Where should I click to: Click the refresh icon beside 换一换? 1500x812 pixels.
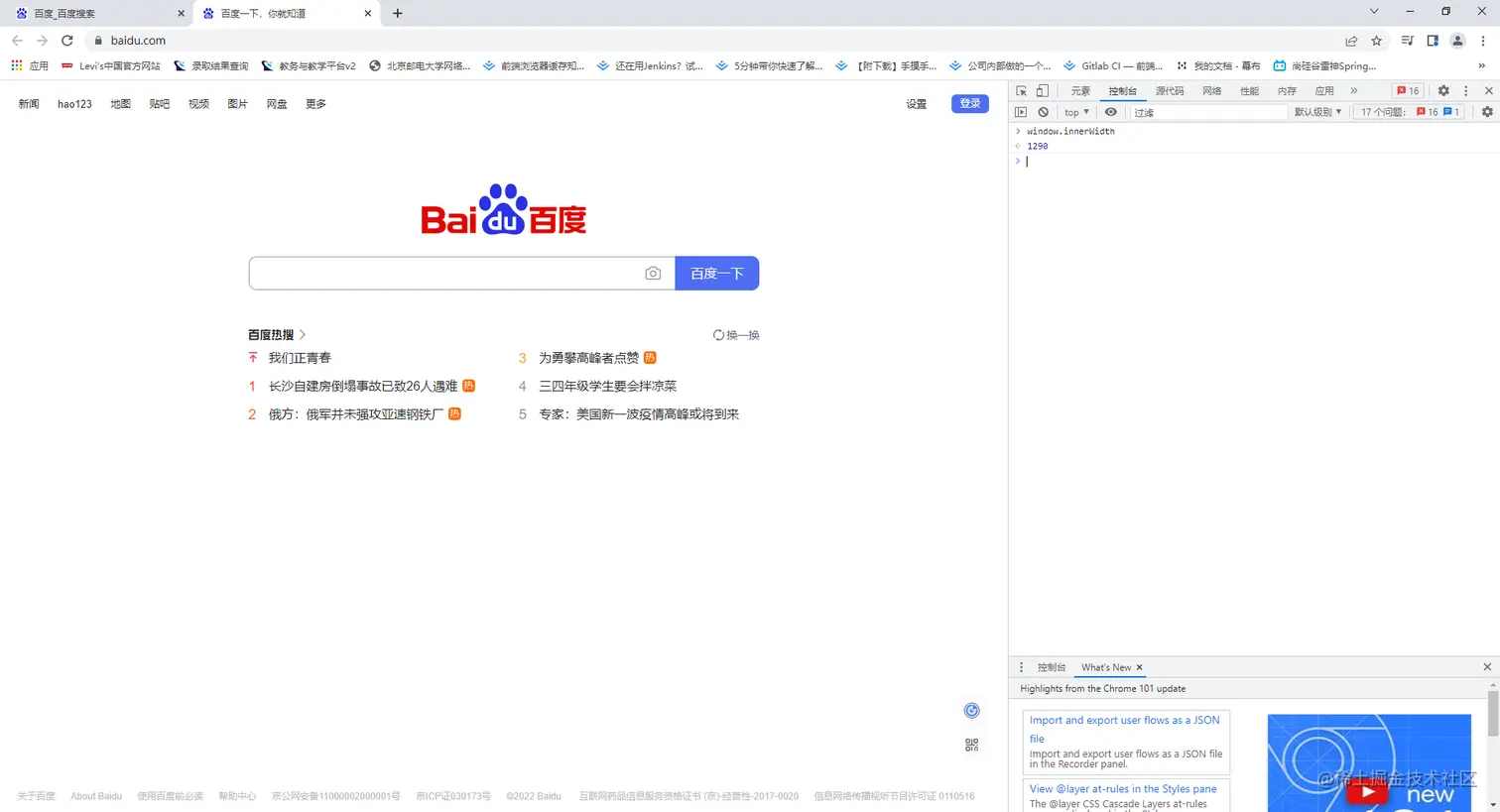click(718, 335)
